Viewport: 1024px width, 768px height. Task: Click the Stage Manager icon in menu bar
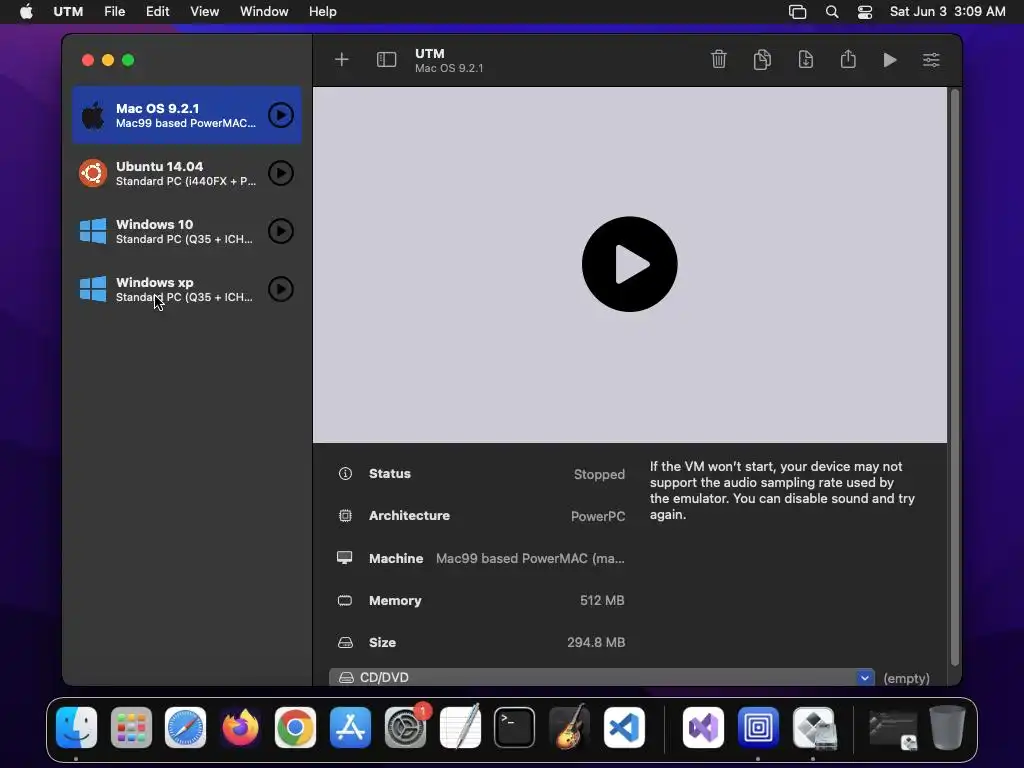(x=797, y=12)
